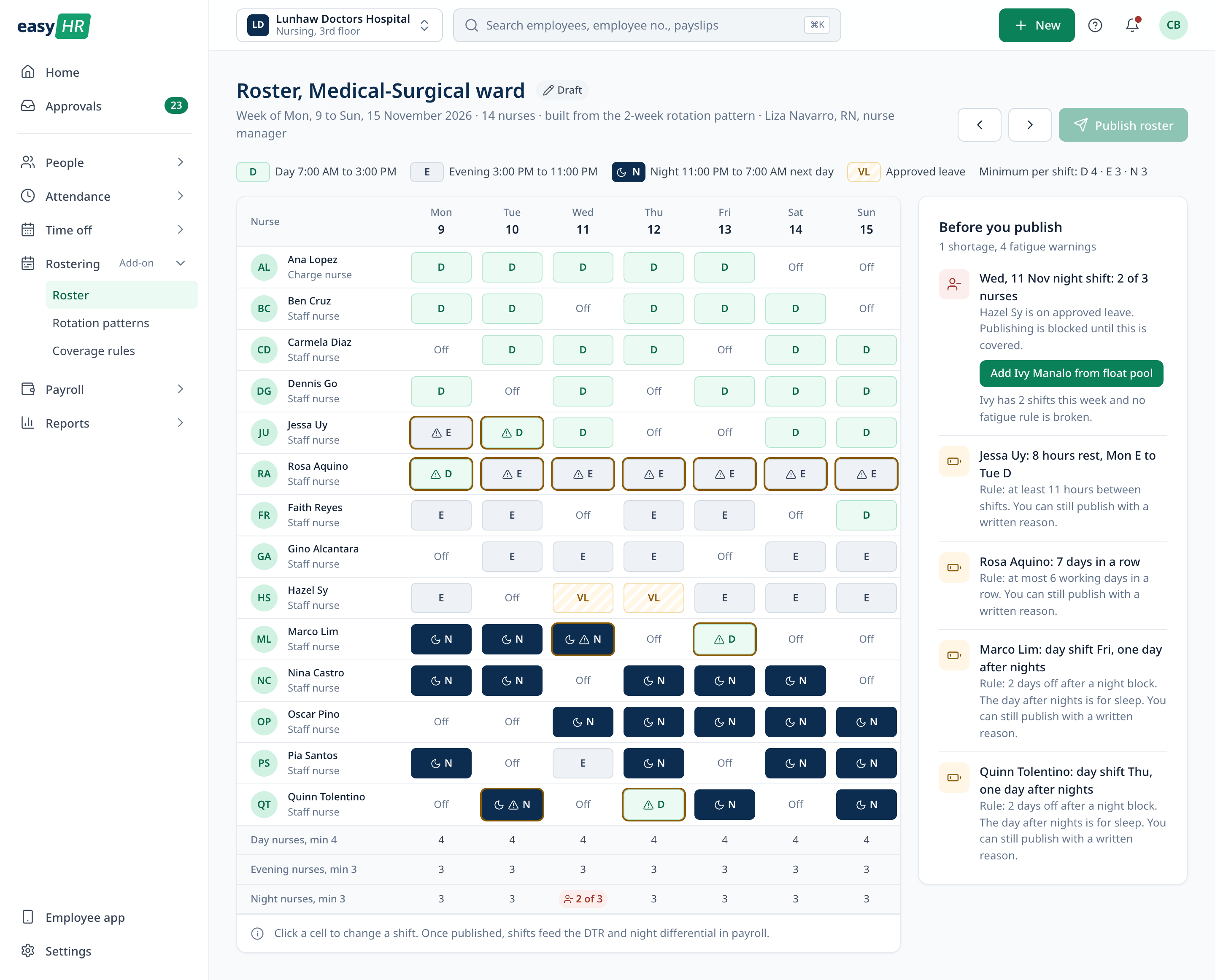Expand the Reports menu
The image size is (1215, 980).
(105, 423)
